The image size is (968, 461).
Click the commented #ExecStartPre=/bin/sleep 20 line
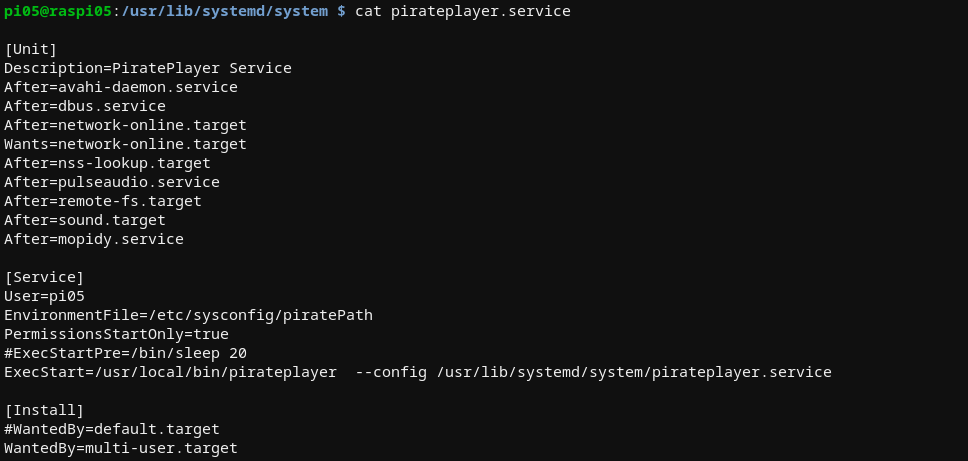125,353
